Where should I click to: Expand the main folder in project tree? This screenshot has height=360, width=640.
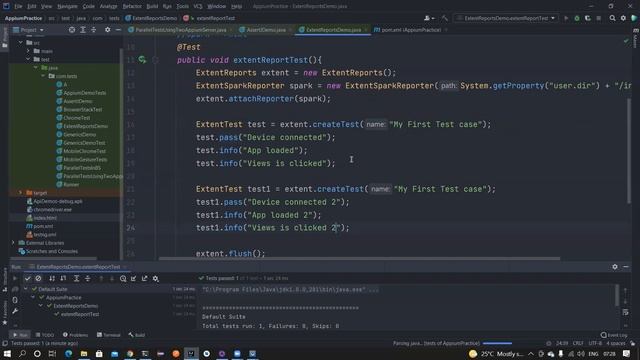tap(28, 51)
